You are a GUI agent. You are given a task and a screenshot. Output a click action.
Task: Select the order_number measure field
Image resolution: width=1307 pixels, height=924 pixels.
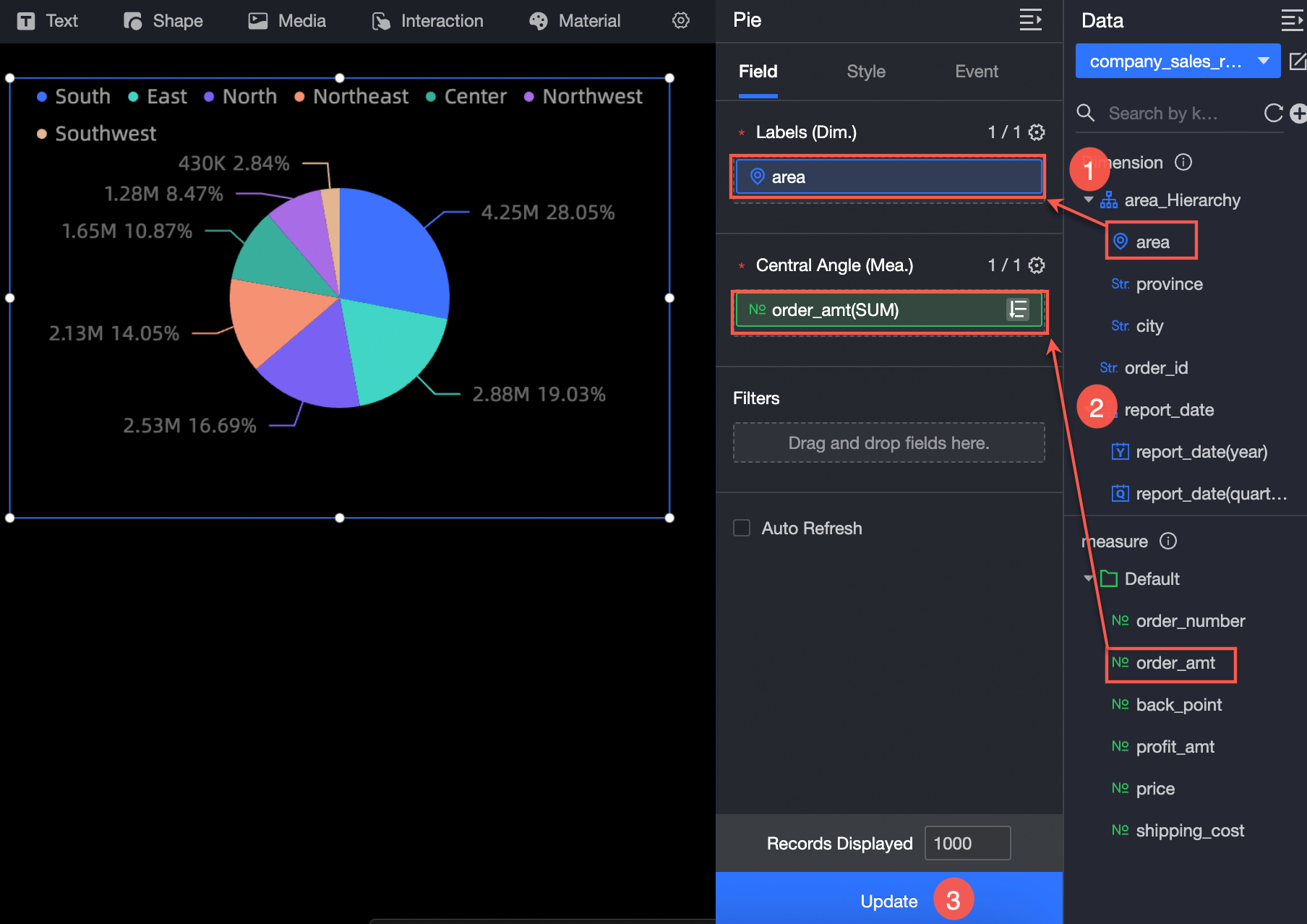1178,621
